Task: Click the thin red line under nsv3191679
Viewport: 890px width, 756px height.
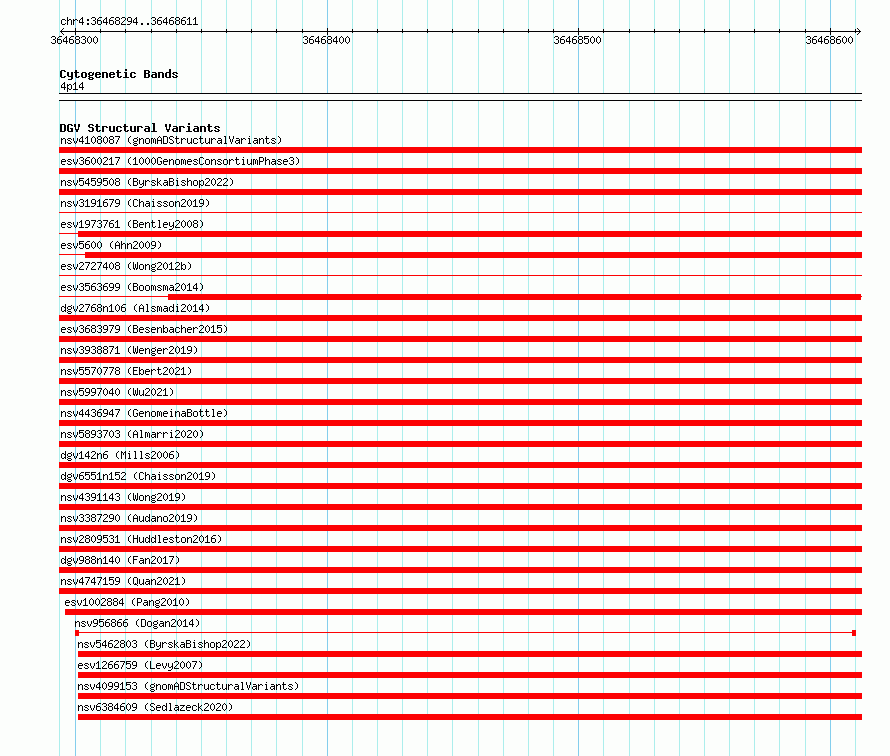Action: tap(460, 213)
